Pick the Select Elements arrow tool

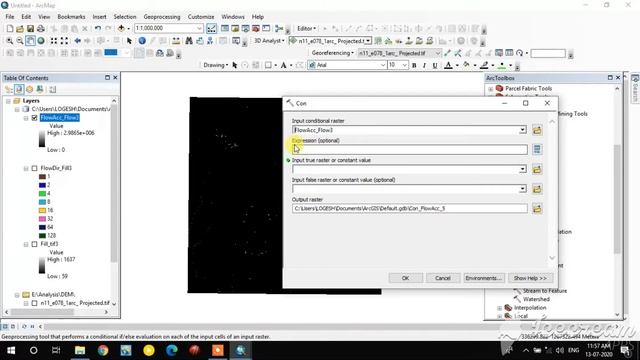129,41
